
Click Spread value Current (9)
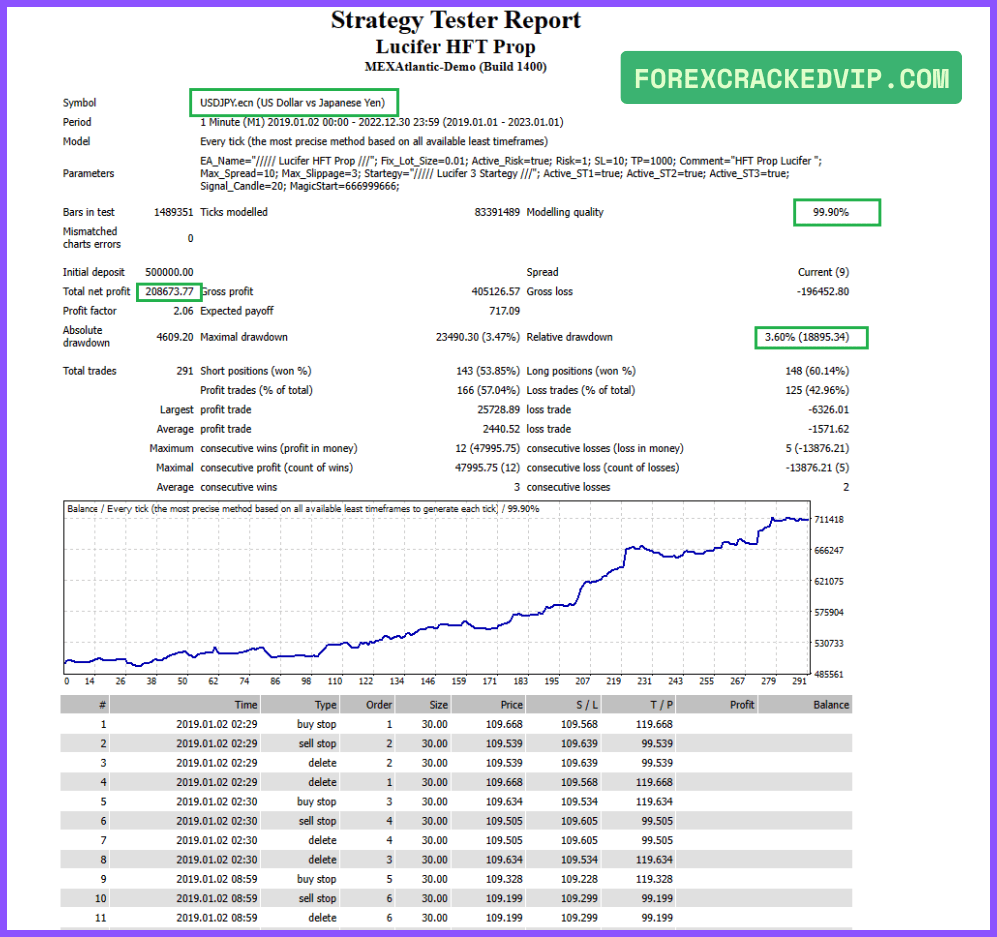click(823, 272)
